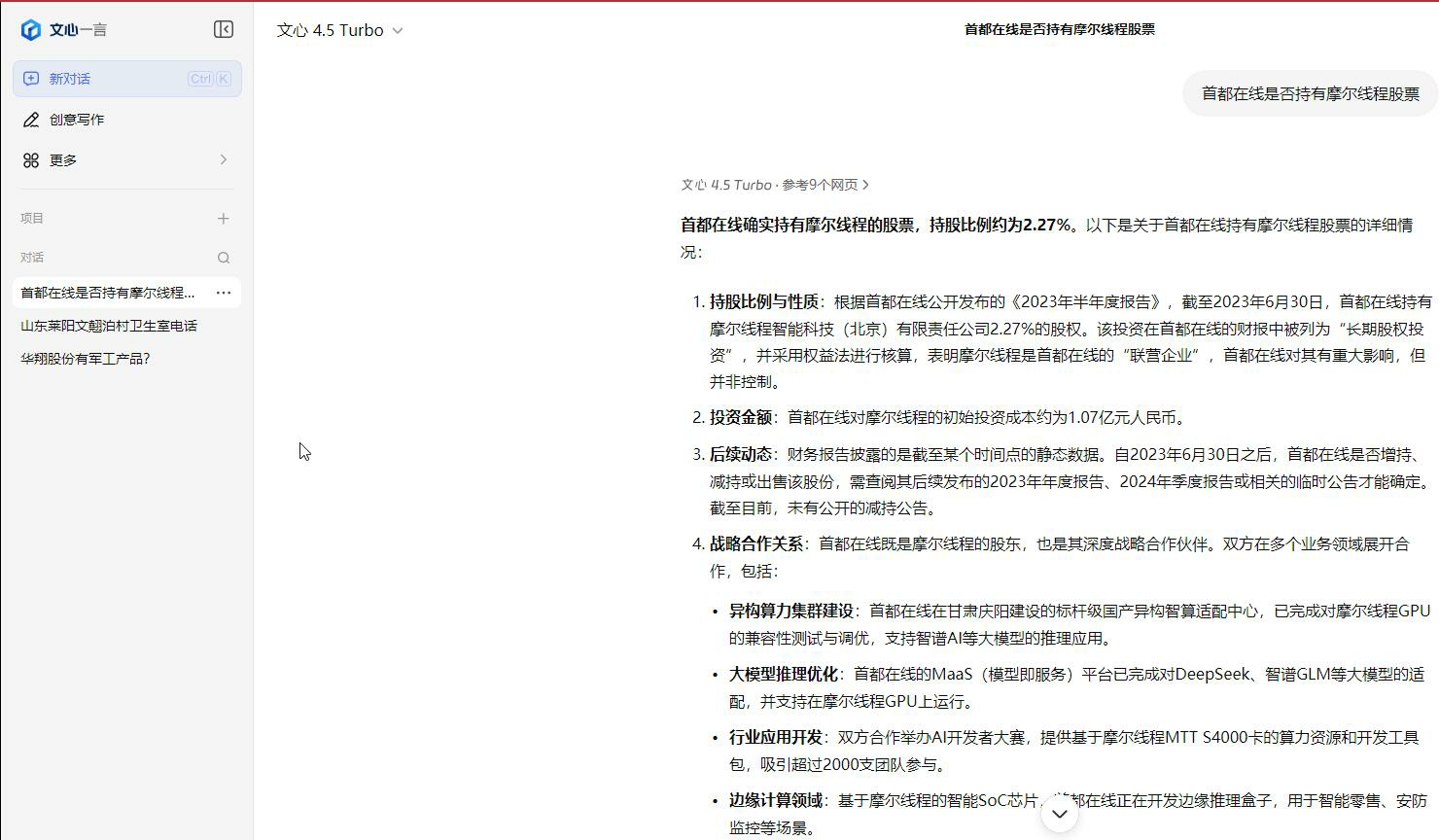Click the conversation title at the top
This screenshot has height=840, width=1439.
click(x=1060, y=29)
